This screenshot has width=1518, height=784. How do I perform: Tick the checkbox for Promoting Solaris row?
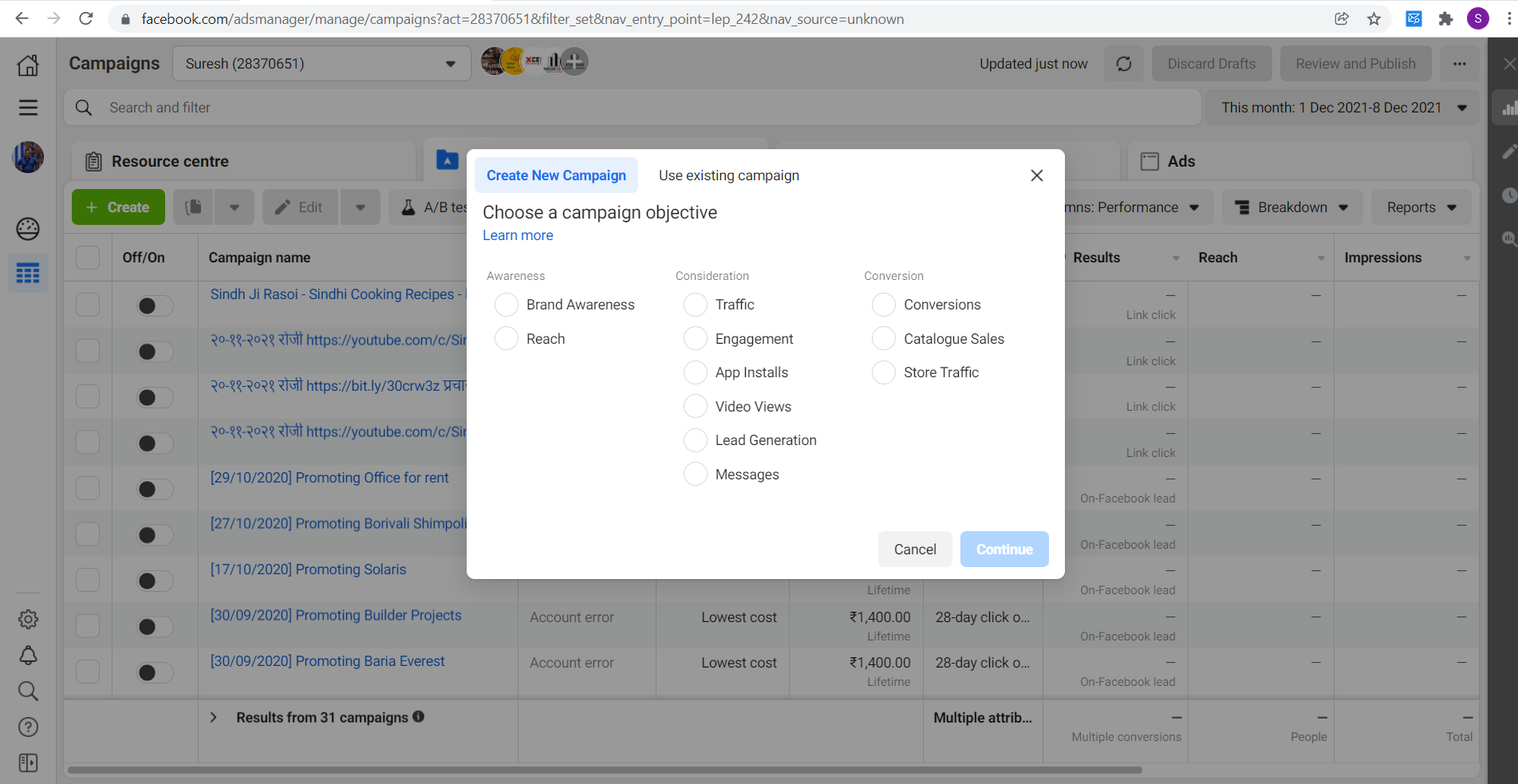tap(88, 580)
